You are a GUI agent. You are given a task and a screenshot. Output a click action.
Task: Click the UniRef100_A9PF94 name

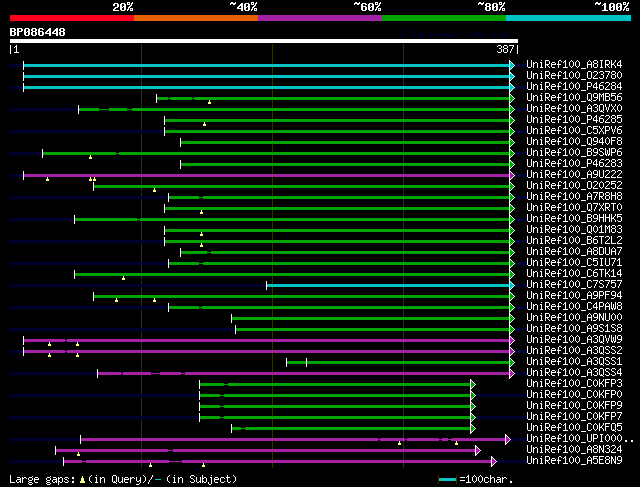coord(574,296)
